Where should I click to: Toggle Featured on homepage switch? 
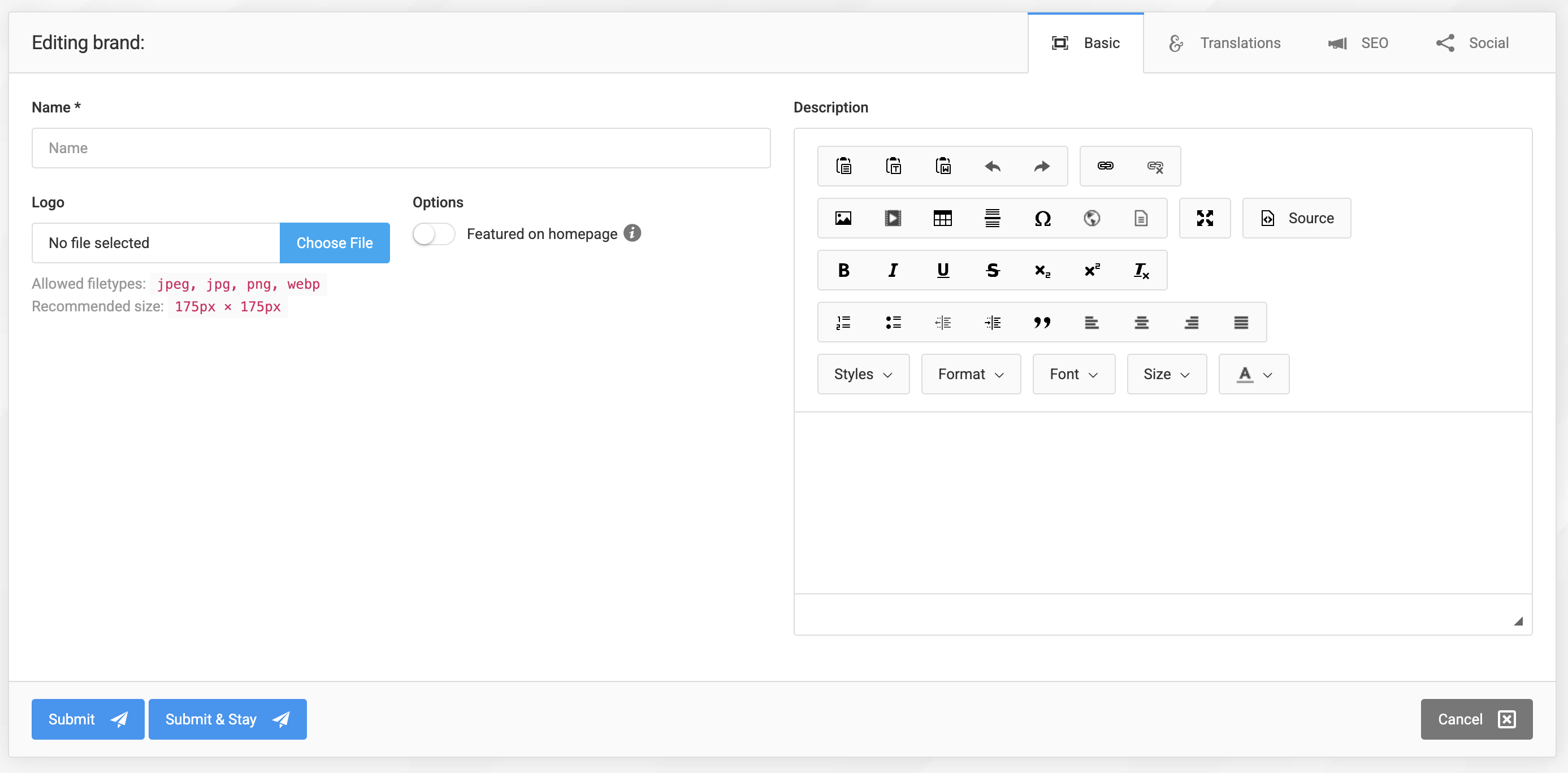(x=434, y=234)
